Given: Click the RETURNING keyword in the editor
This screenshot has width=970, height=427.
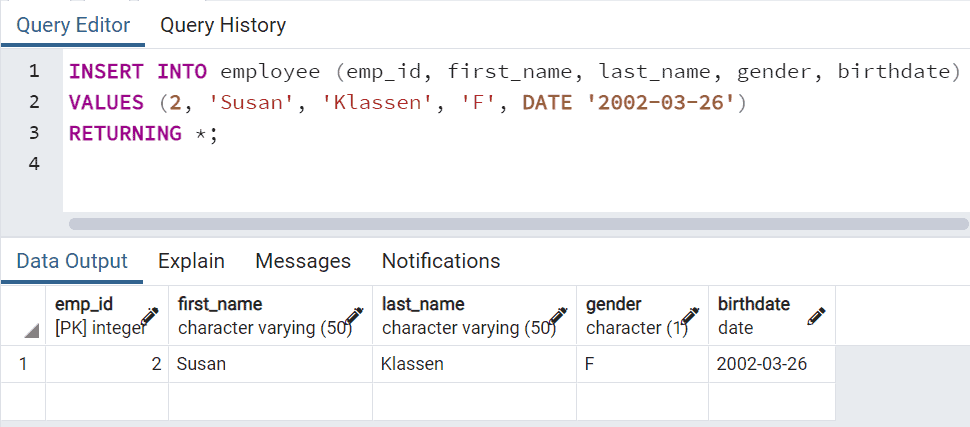Looking at the screenshot, I should [125, 133].
